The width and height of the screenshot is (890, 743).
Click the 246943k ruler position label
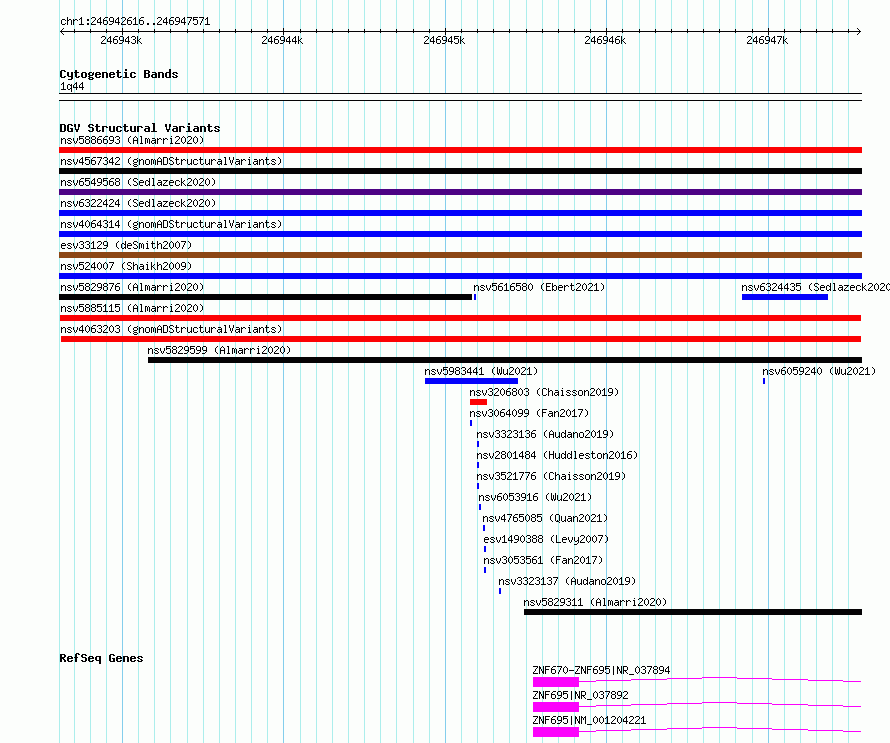click(x=121, y=40)
